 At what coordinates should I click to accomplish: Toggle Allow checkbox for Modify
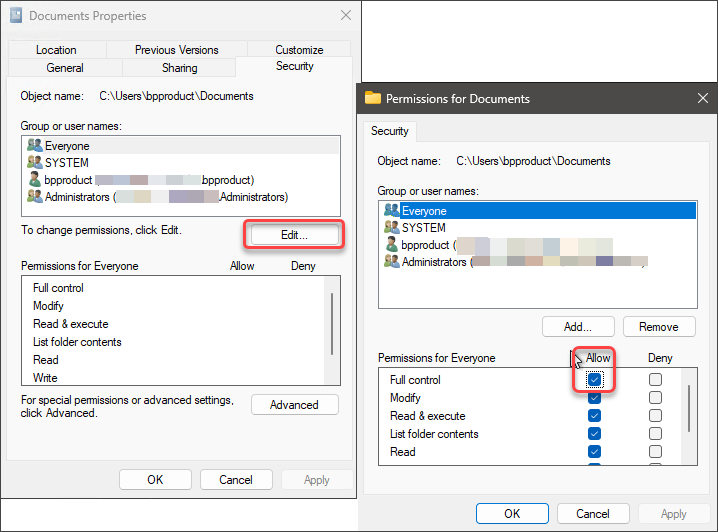pos(594,397)
